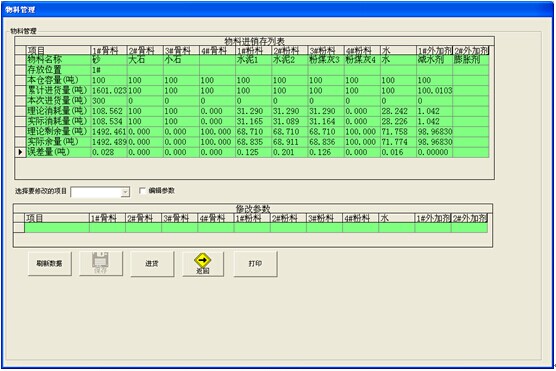Open the 选择要修改的项目 dropdown
Screen dimensions: 556x371
pos(125,192)
